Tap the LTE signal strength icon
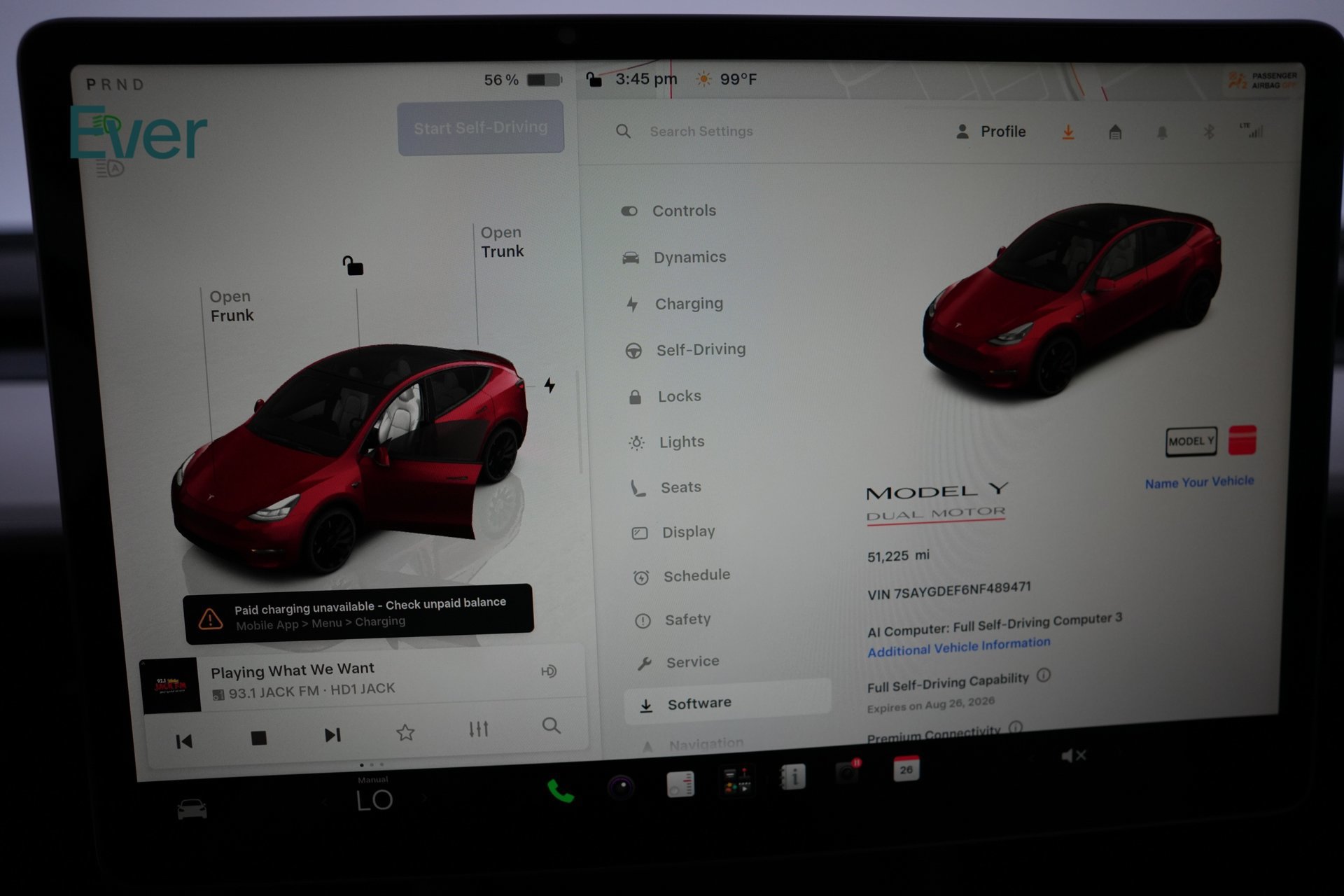The height and width of the screenshot is (896, 1344). click(1252, 130)
